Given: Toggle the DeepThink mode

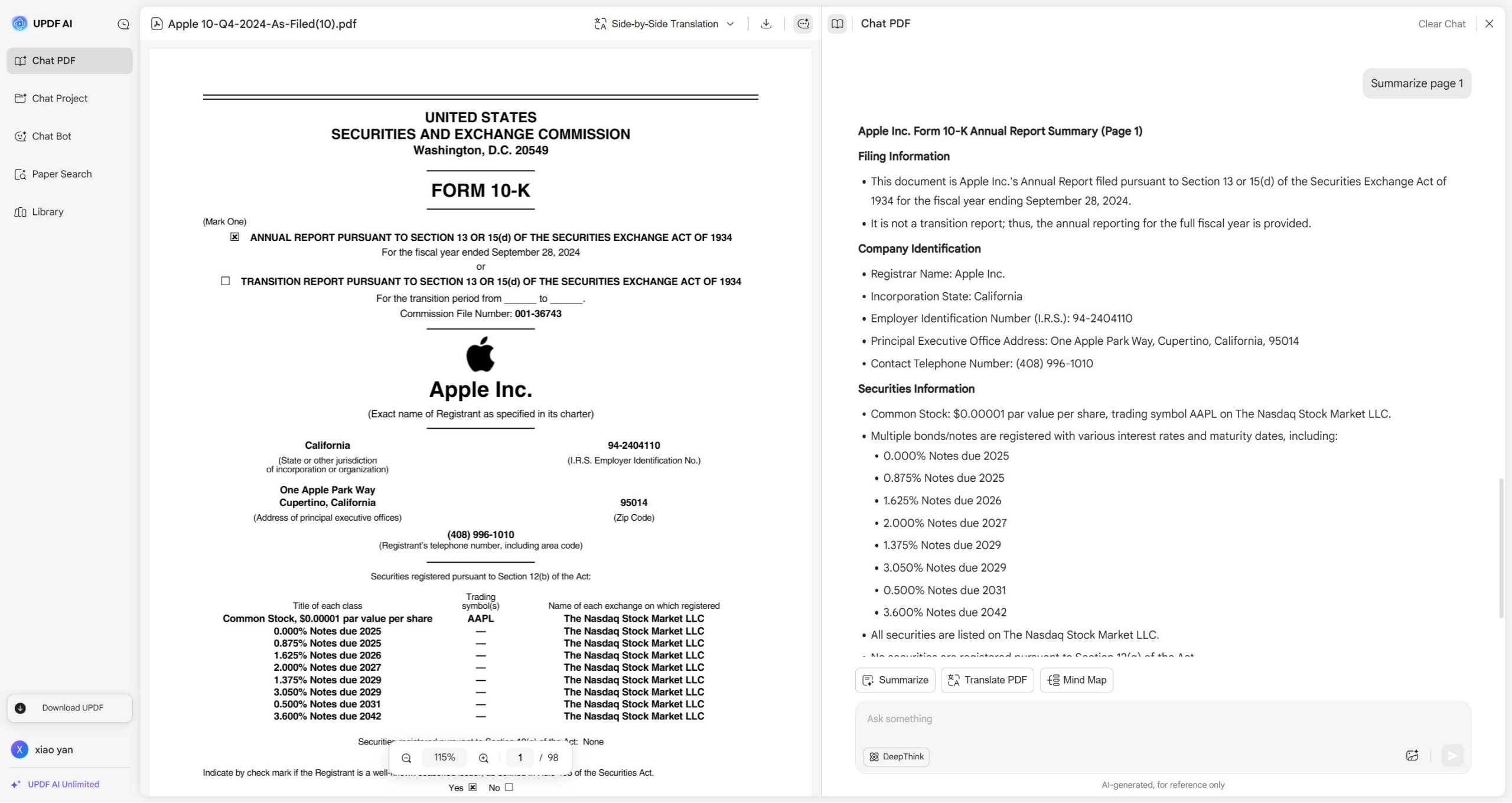Looking at the screenshot, I should point(897,757).
